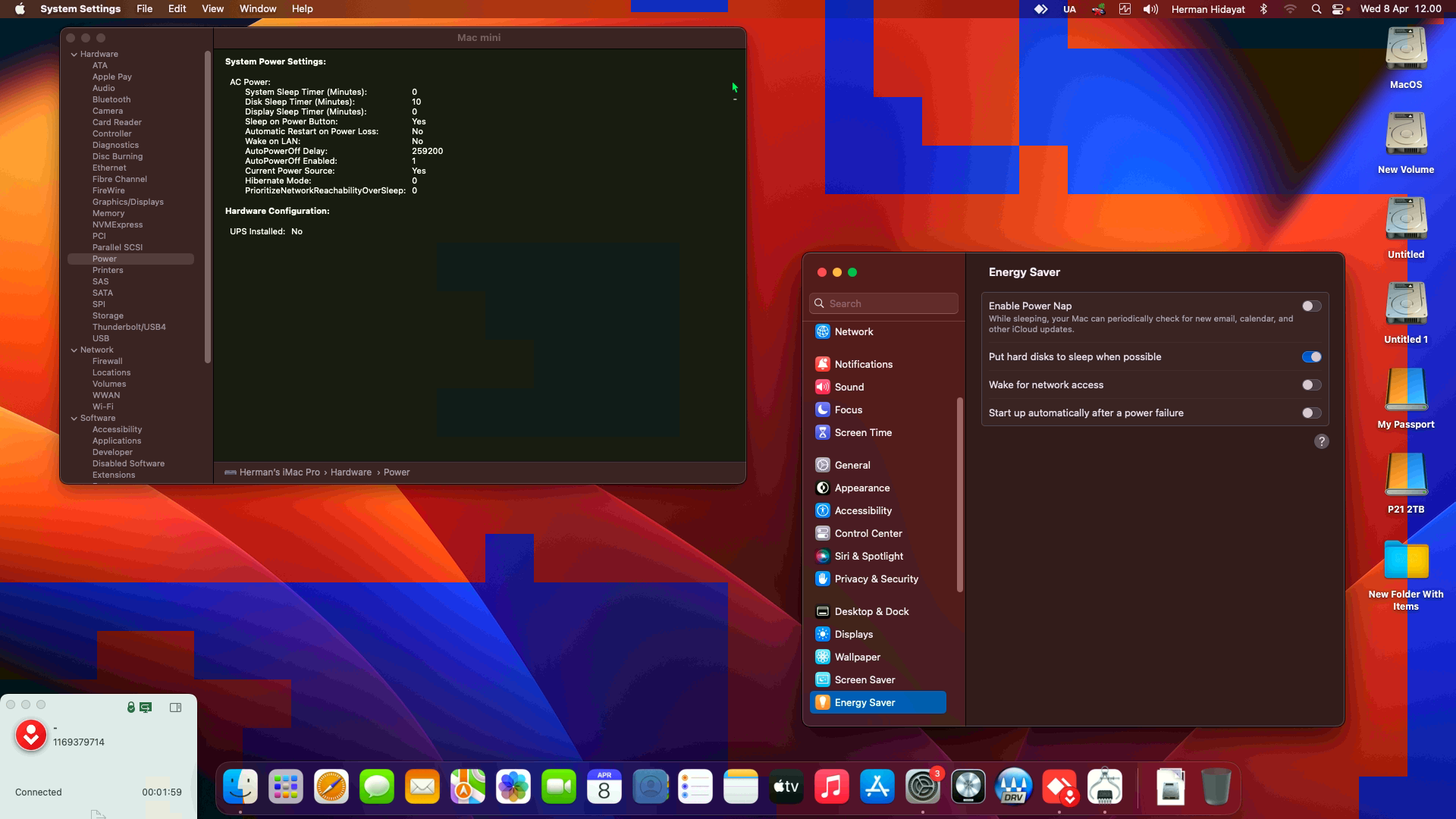The image size is (1456, 819).
Task: Enable Start up automatically after power failure
Action: click(1311, 413)
